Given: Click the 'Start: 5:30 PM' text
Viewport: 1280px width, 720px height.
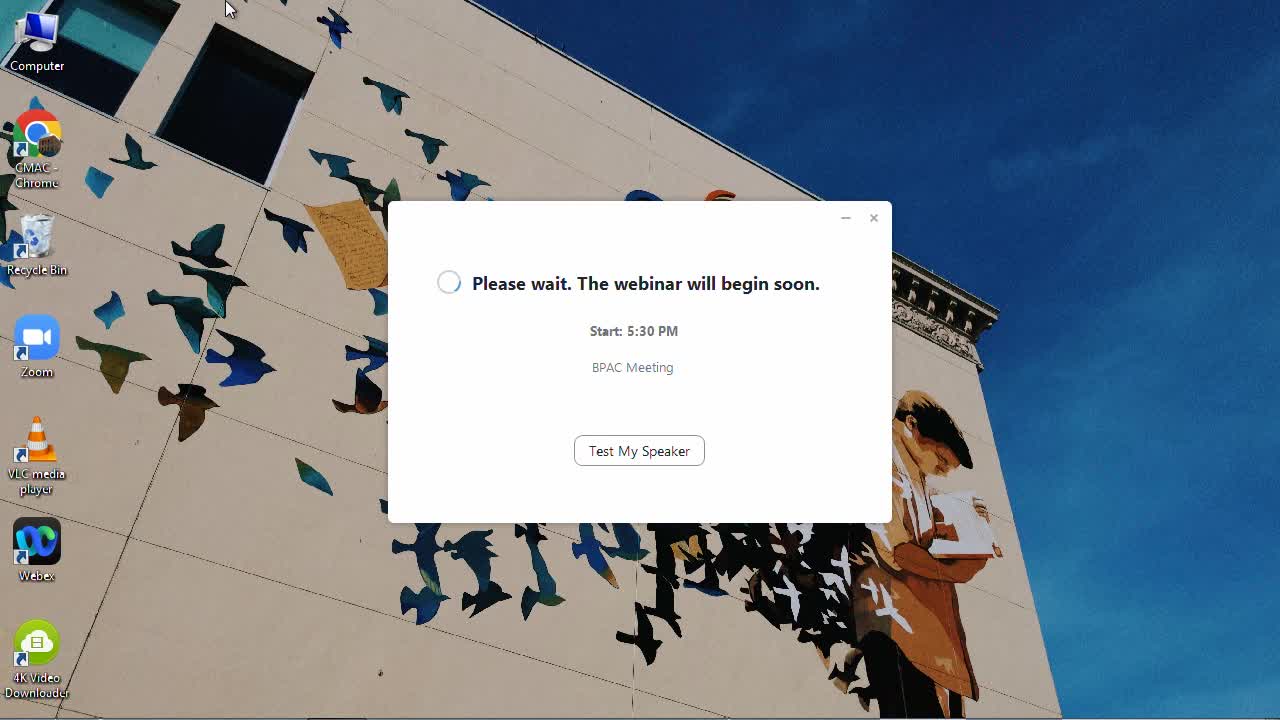Looking at the screenshot, I should click(x=634, y=331).
